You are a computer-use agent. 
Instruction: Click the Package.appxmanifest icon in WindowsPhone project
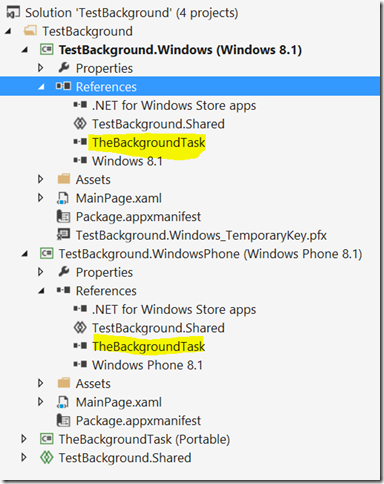(x=63, y=421)
